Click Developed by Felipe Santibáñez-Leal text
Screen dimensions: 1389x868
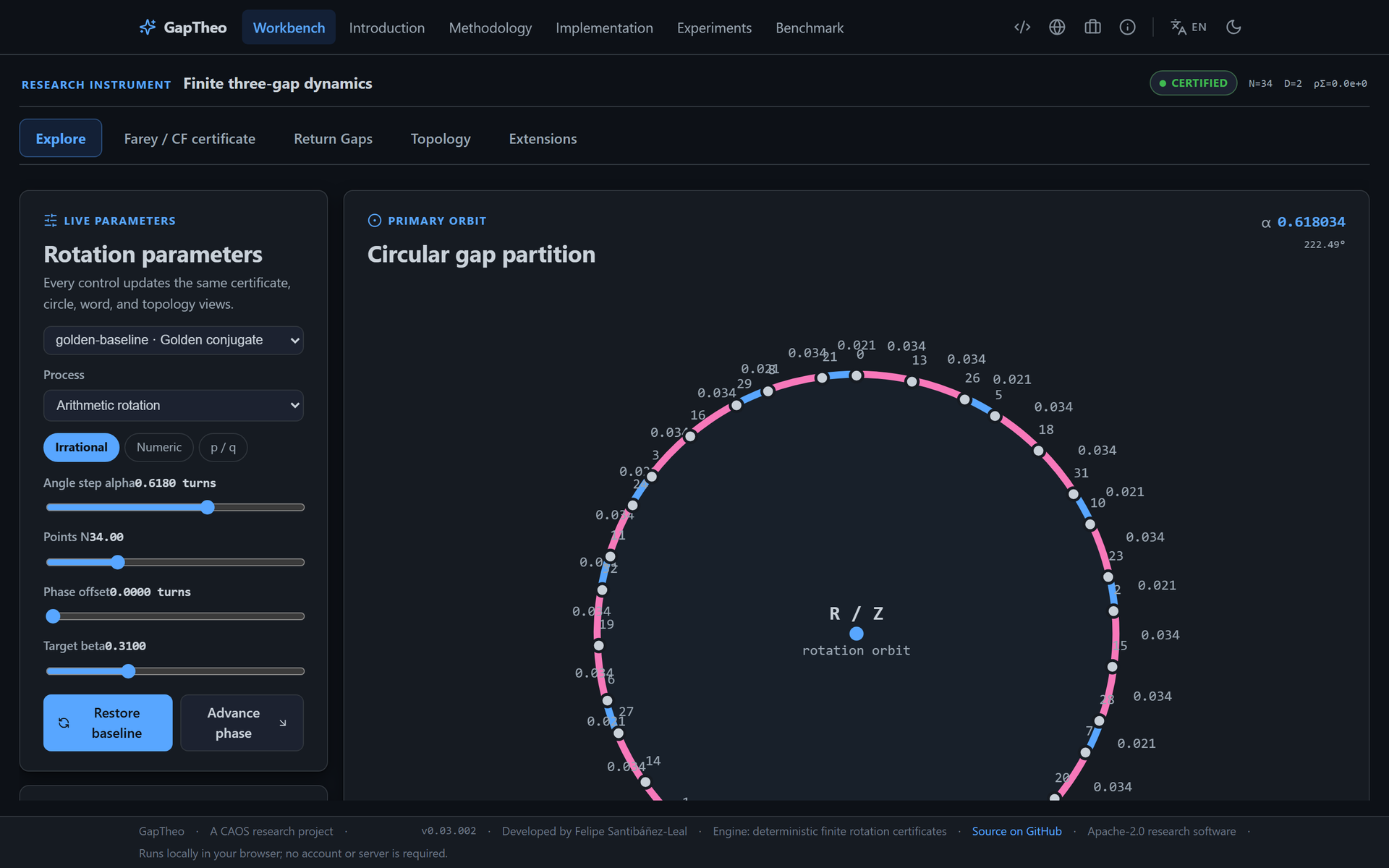click(595, 832)
